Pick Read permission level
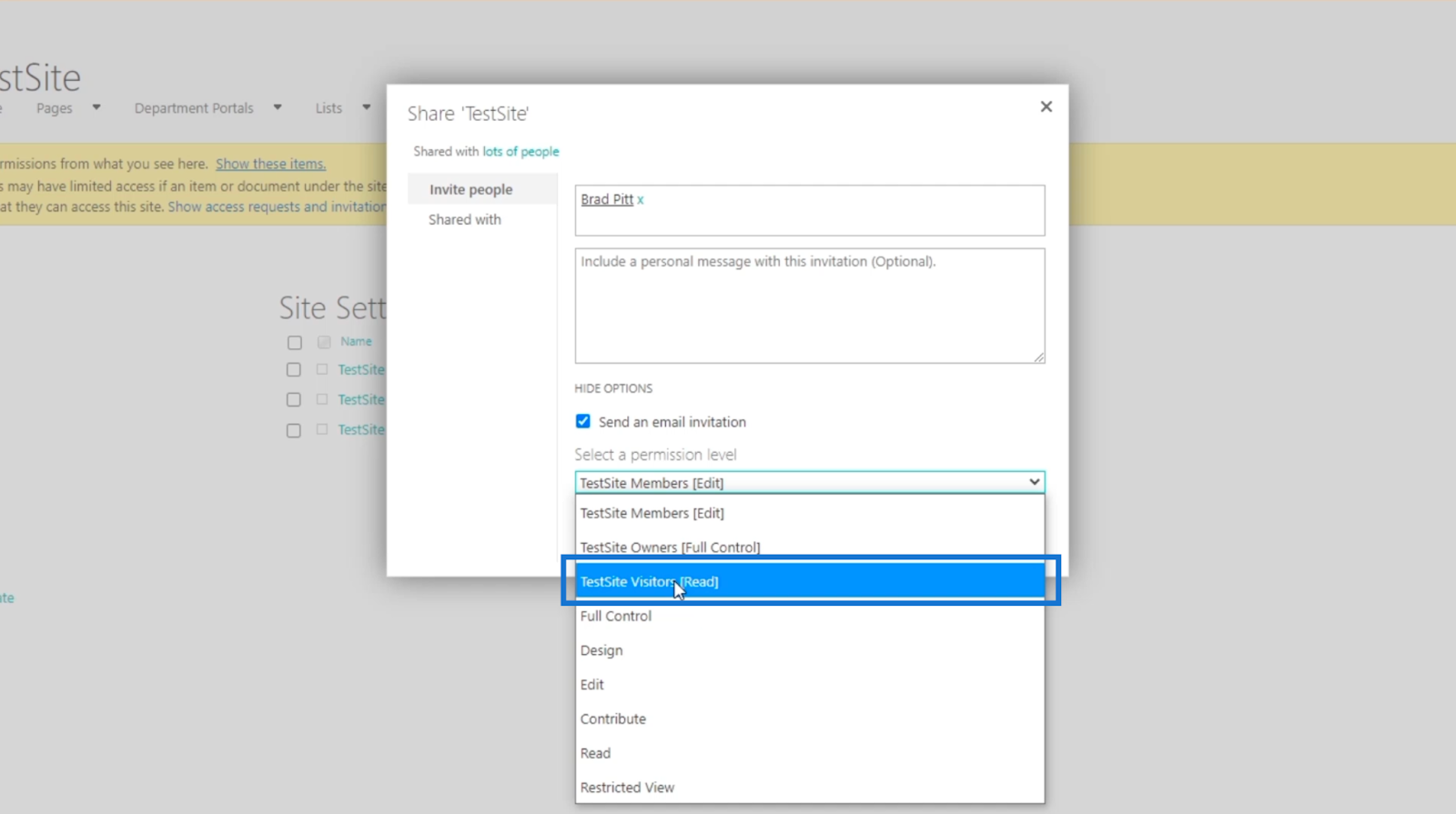1456x814 pixels. click(x=809, y=753)
